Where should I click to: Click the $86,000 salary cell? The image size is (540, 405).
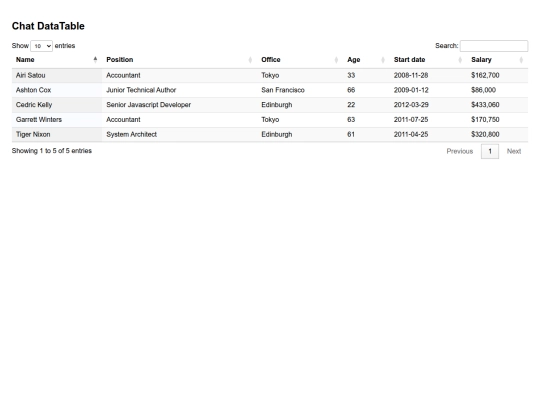coord(498,90)
